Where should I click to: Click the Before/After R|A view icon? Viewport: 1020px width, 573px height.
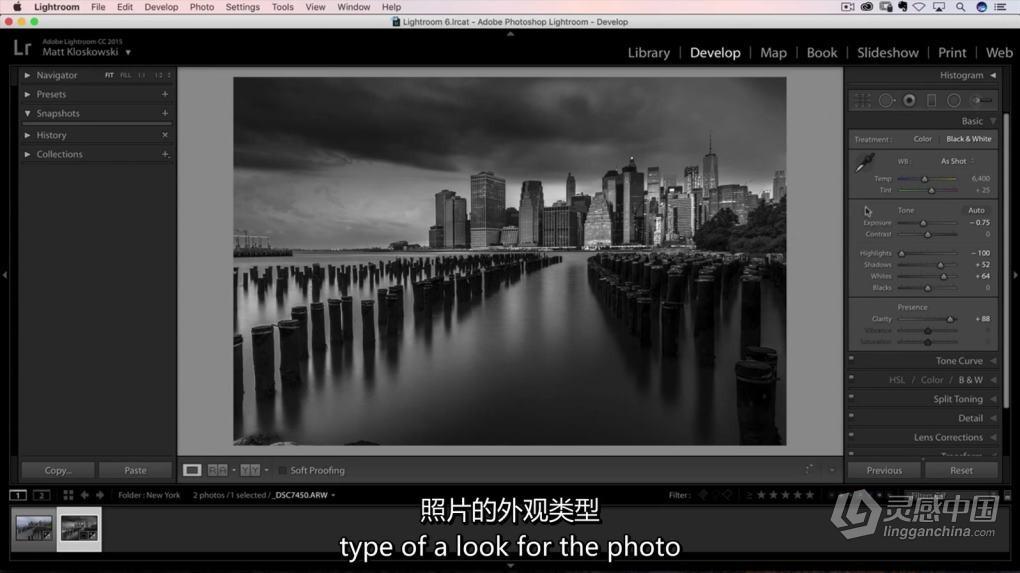(x=217, y=470)
